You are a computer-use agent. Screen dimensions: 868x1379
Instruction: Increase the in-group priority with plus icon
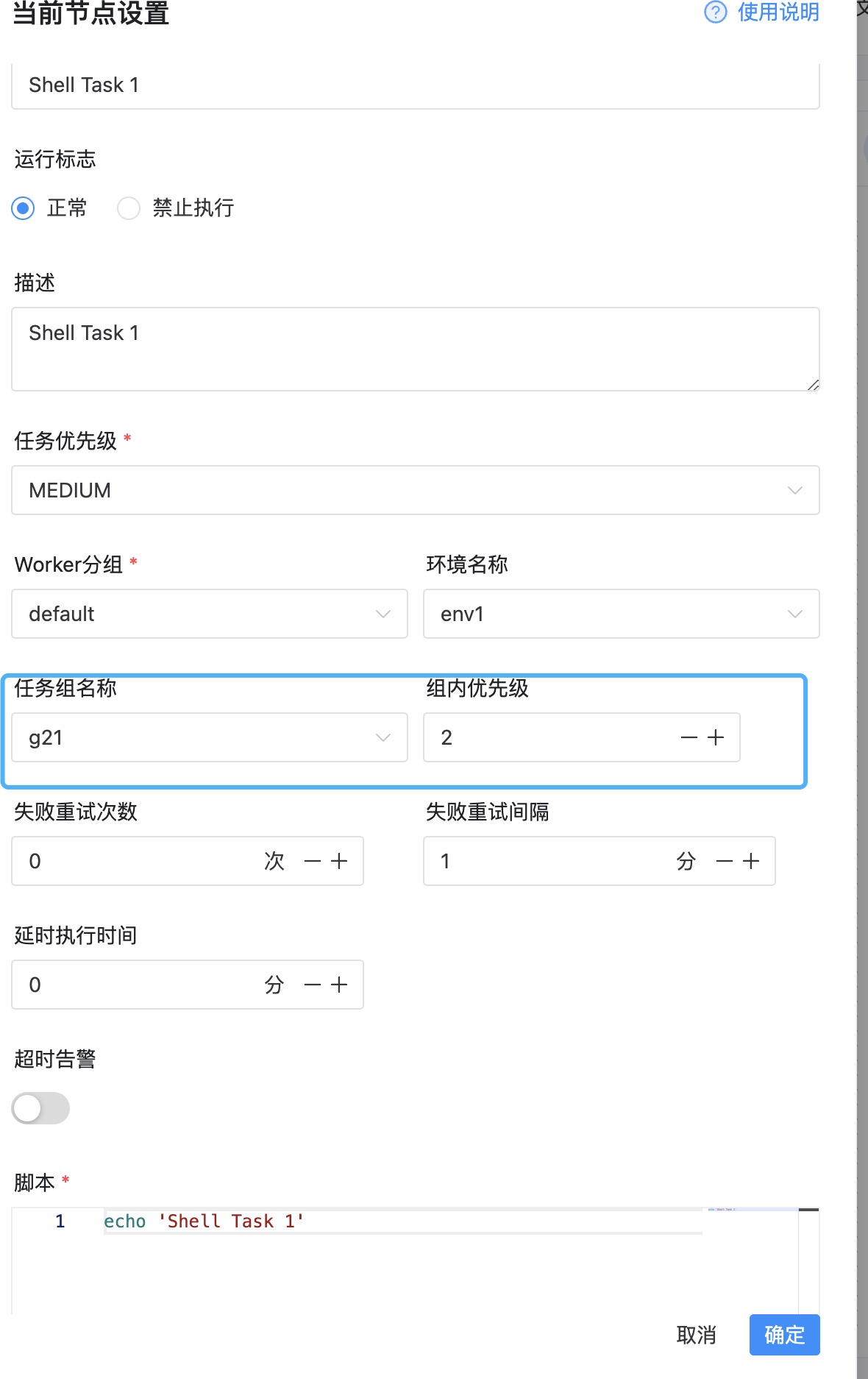(x=716, y=737)
